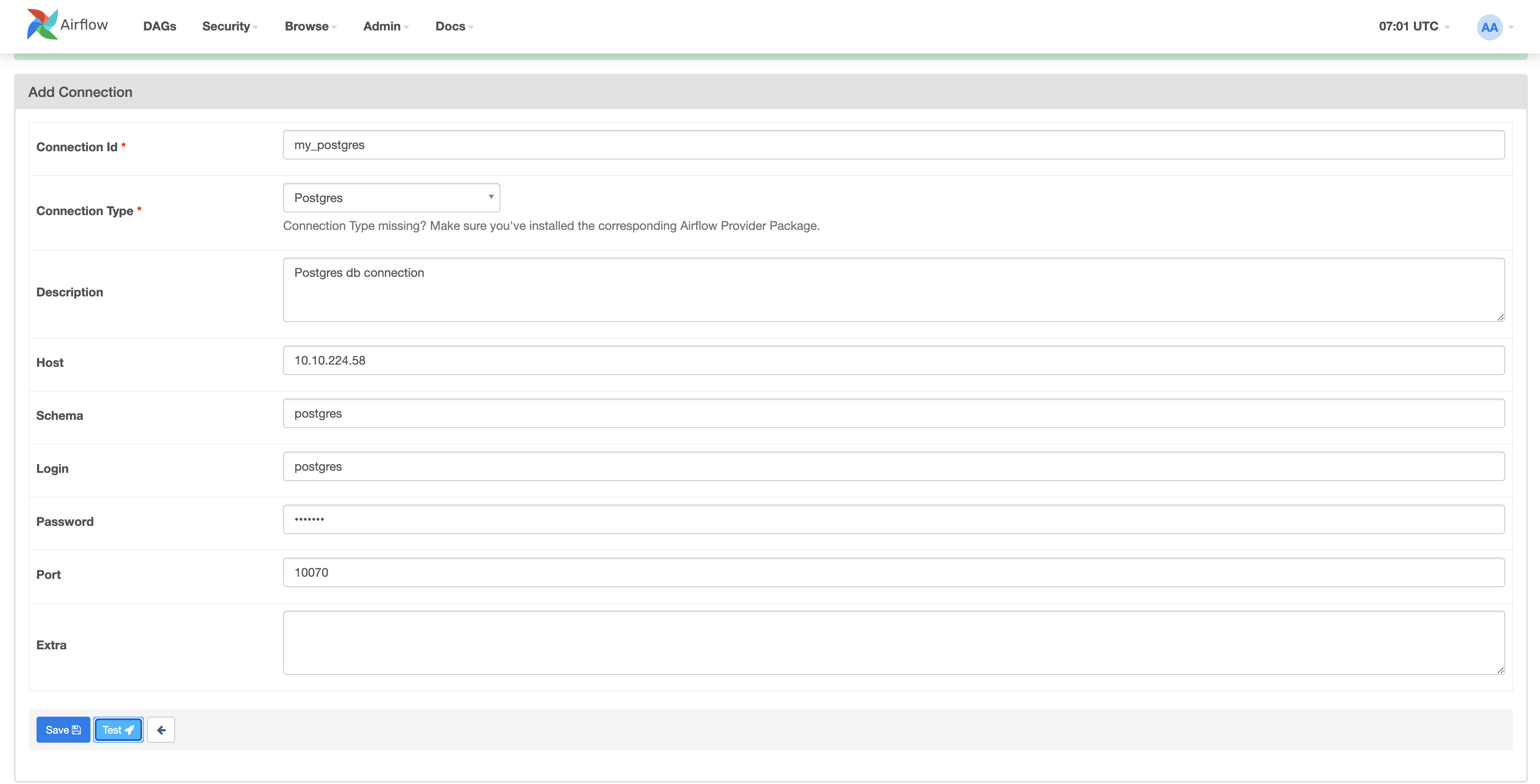Click the back arrow button

[161, 730]
